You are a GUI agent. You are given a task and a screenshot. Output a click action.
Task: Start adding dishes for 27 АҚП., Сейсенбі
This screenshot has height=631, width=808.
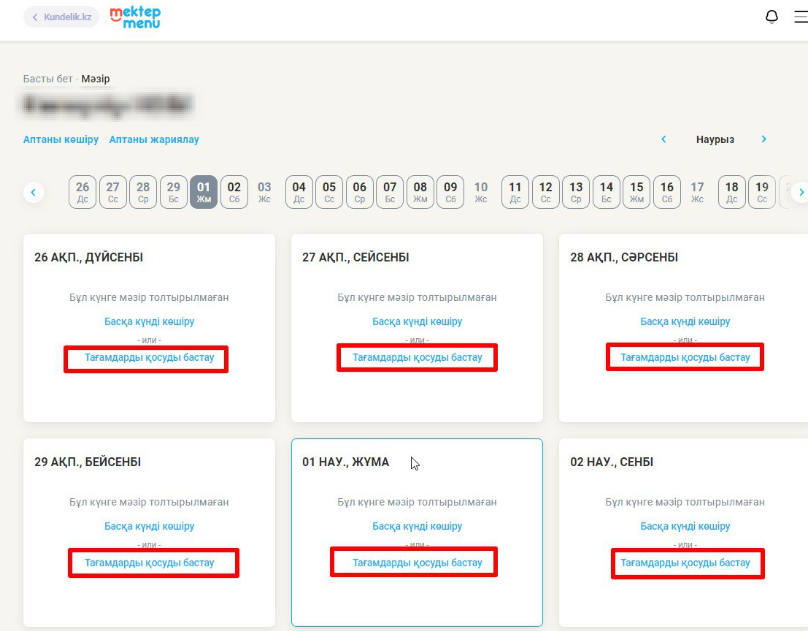[417, 358]
